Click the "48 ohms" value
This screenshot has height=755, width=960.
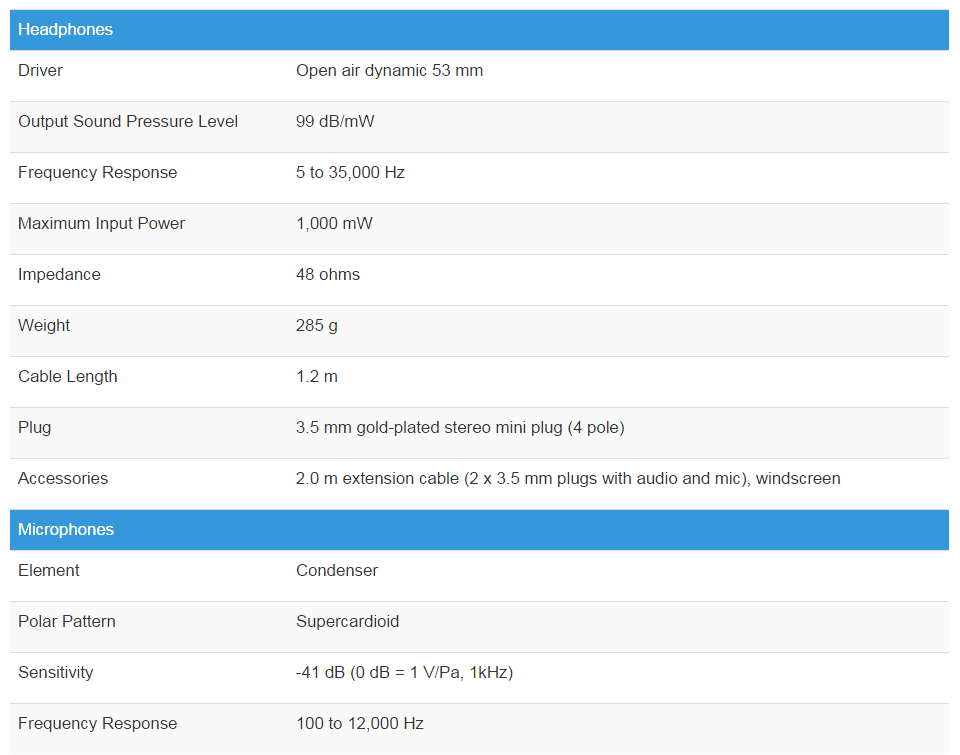click(x=328, y=274)
